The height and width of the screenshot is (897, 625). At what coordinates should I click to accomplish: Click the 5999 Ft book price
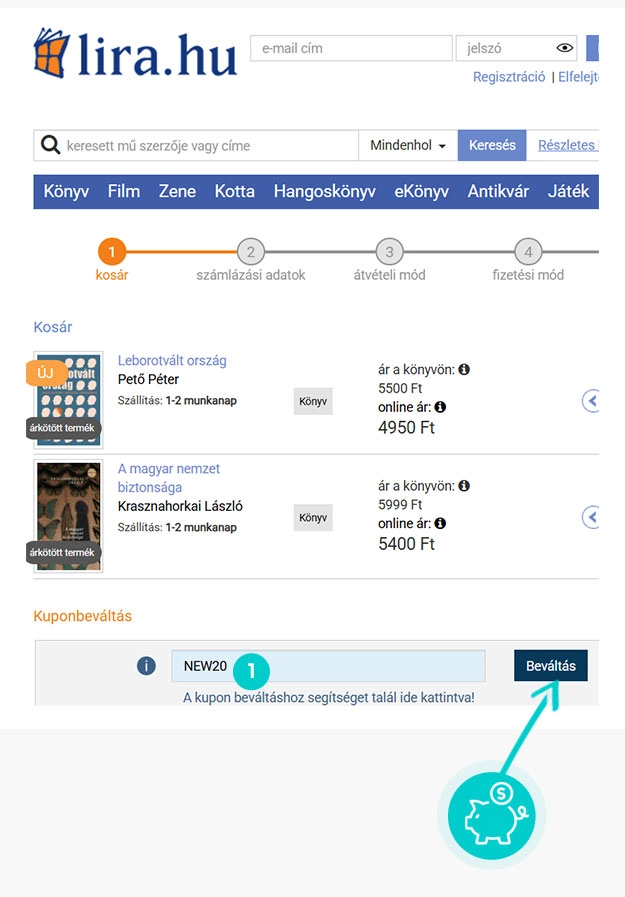(x=400, y=505)
